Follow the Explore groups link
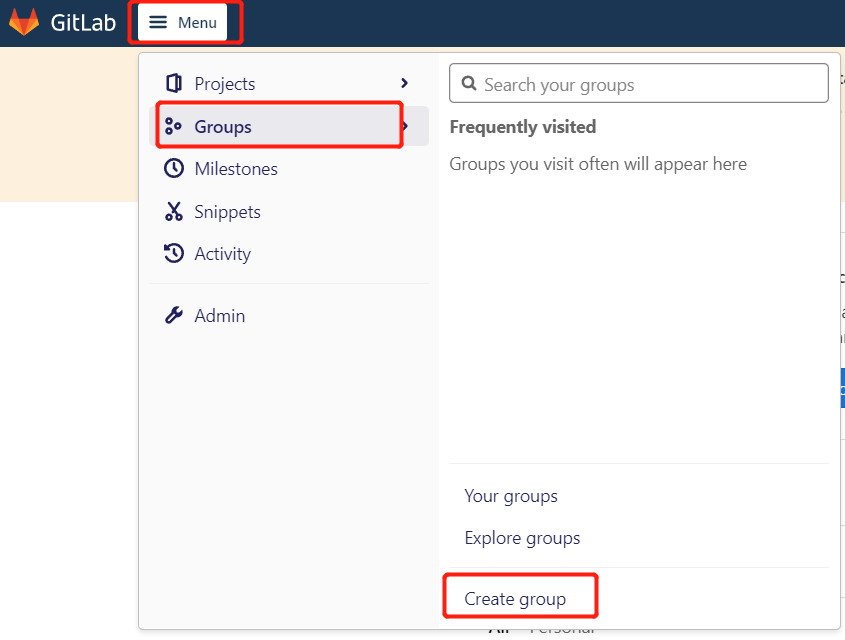Viewport: 845px width, 640px height. (x=522, y=538)
